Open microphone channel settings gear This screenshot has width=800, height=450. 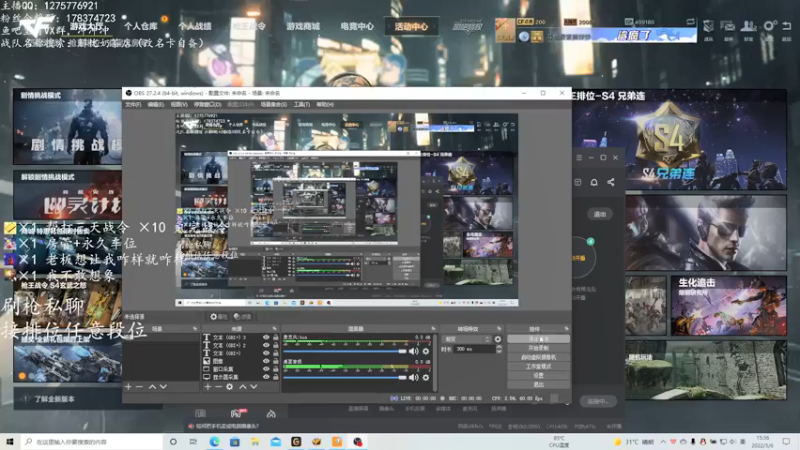(426, 351)
